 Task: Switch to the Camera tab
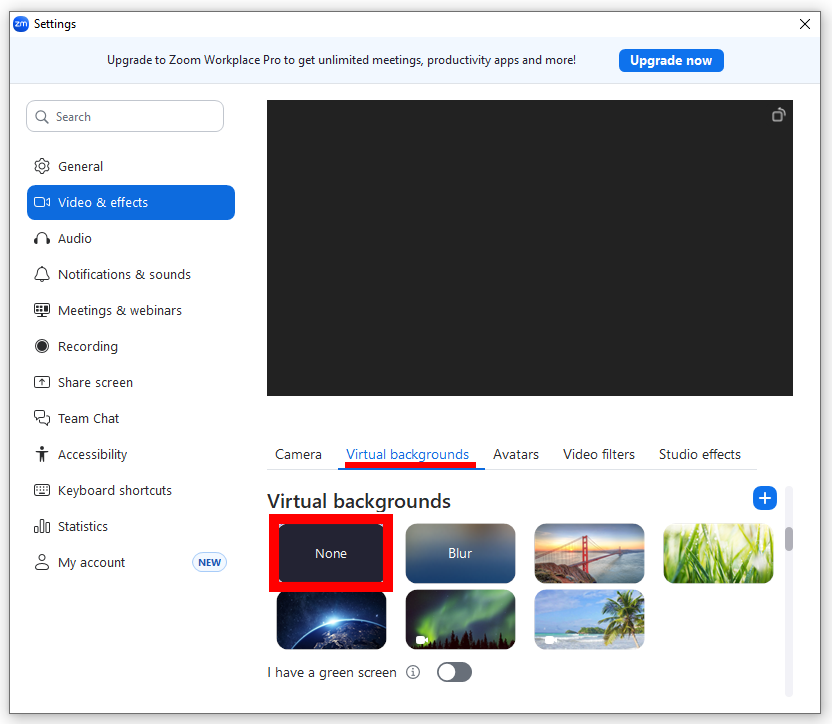pos(298,454)
